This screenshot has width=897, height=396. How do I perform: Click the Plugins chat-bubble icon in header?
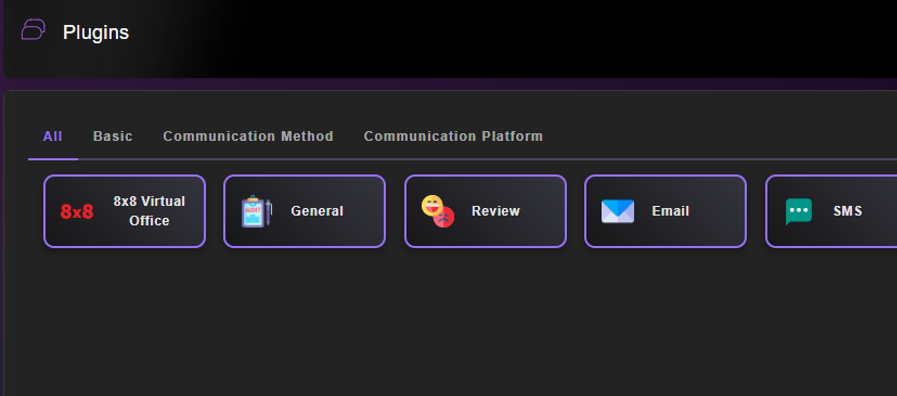33,29
